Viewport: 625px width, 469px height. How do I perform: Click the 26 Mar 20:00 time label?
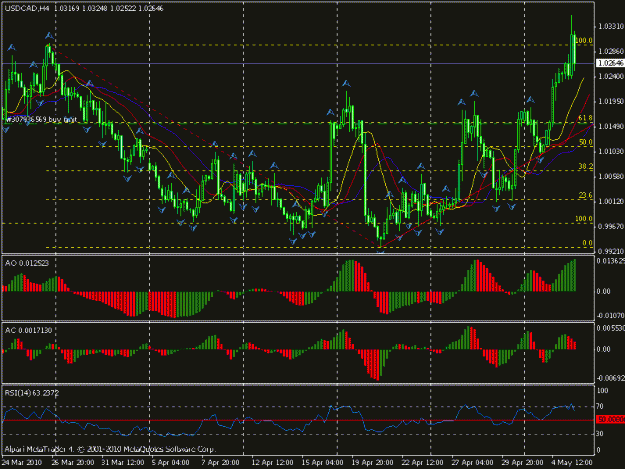pos(73,463)
